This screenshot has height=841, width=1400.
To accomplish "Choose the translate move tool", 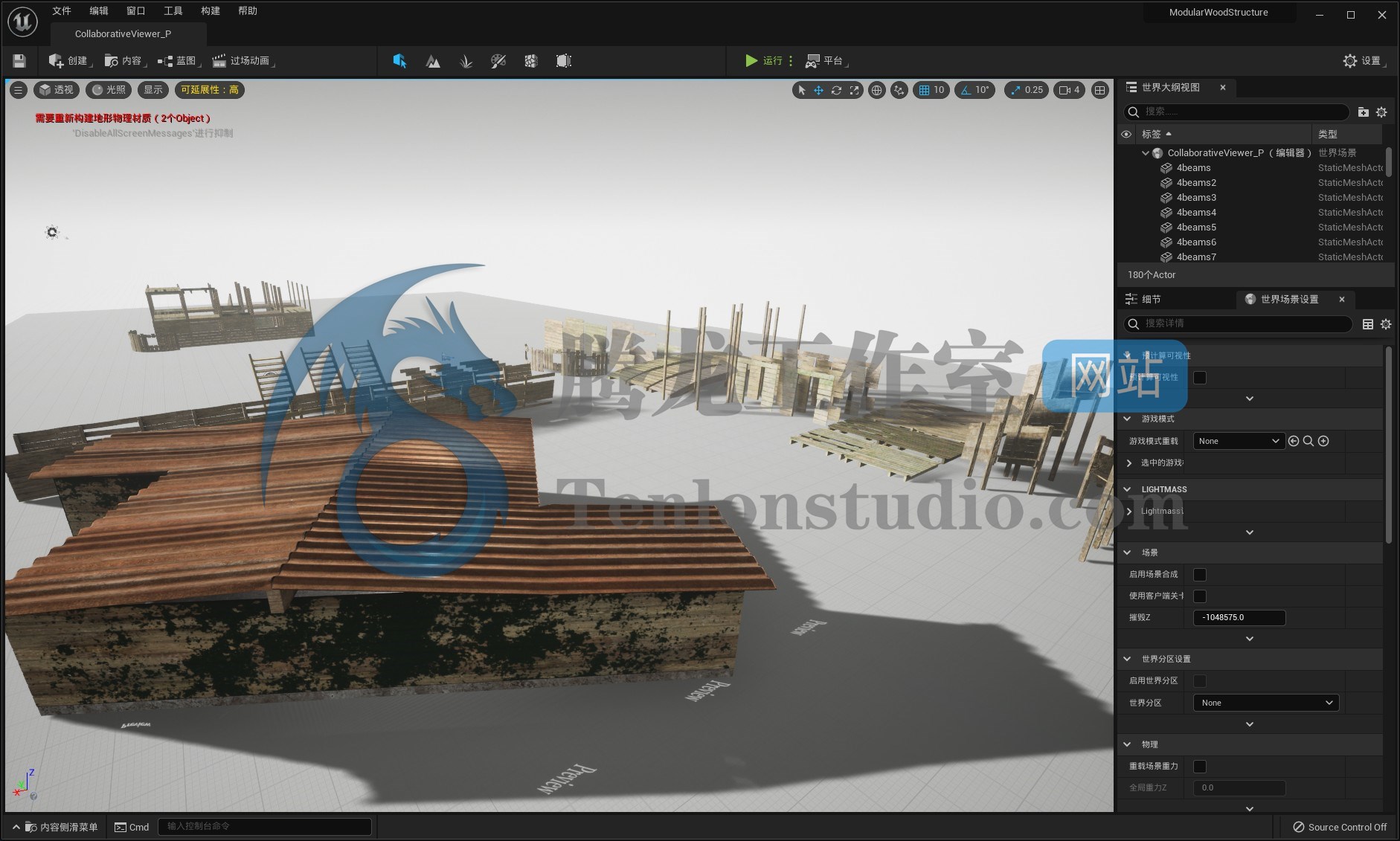I will coord(818,90).
